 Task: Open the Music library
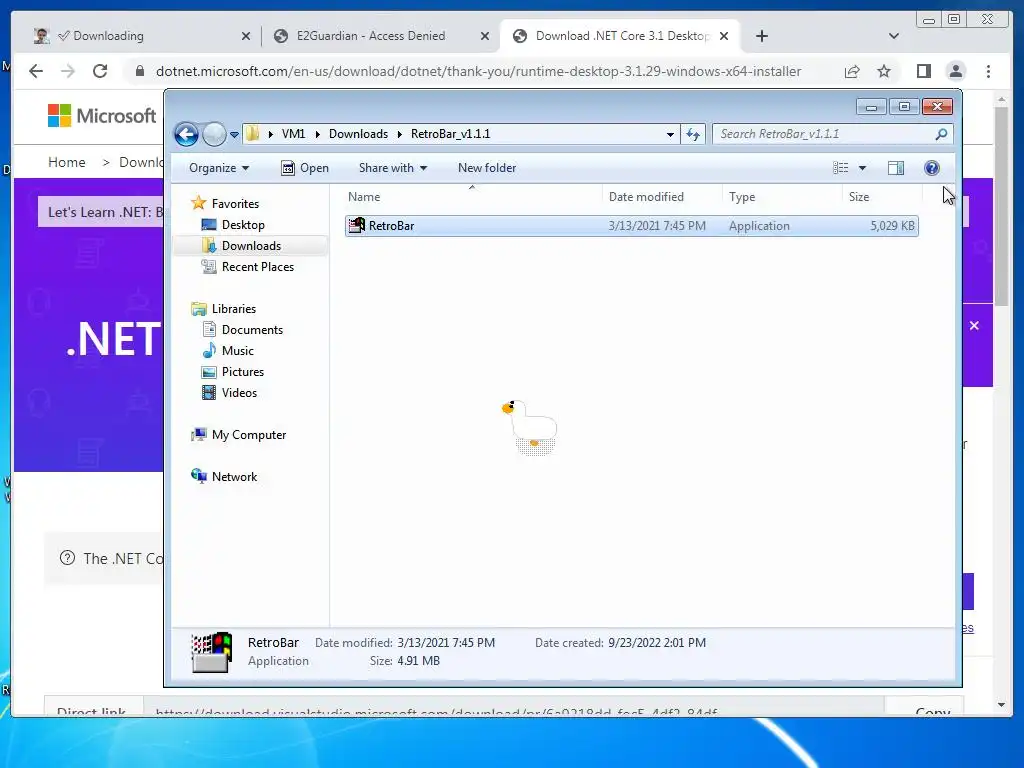(x=228, y=351)
